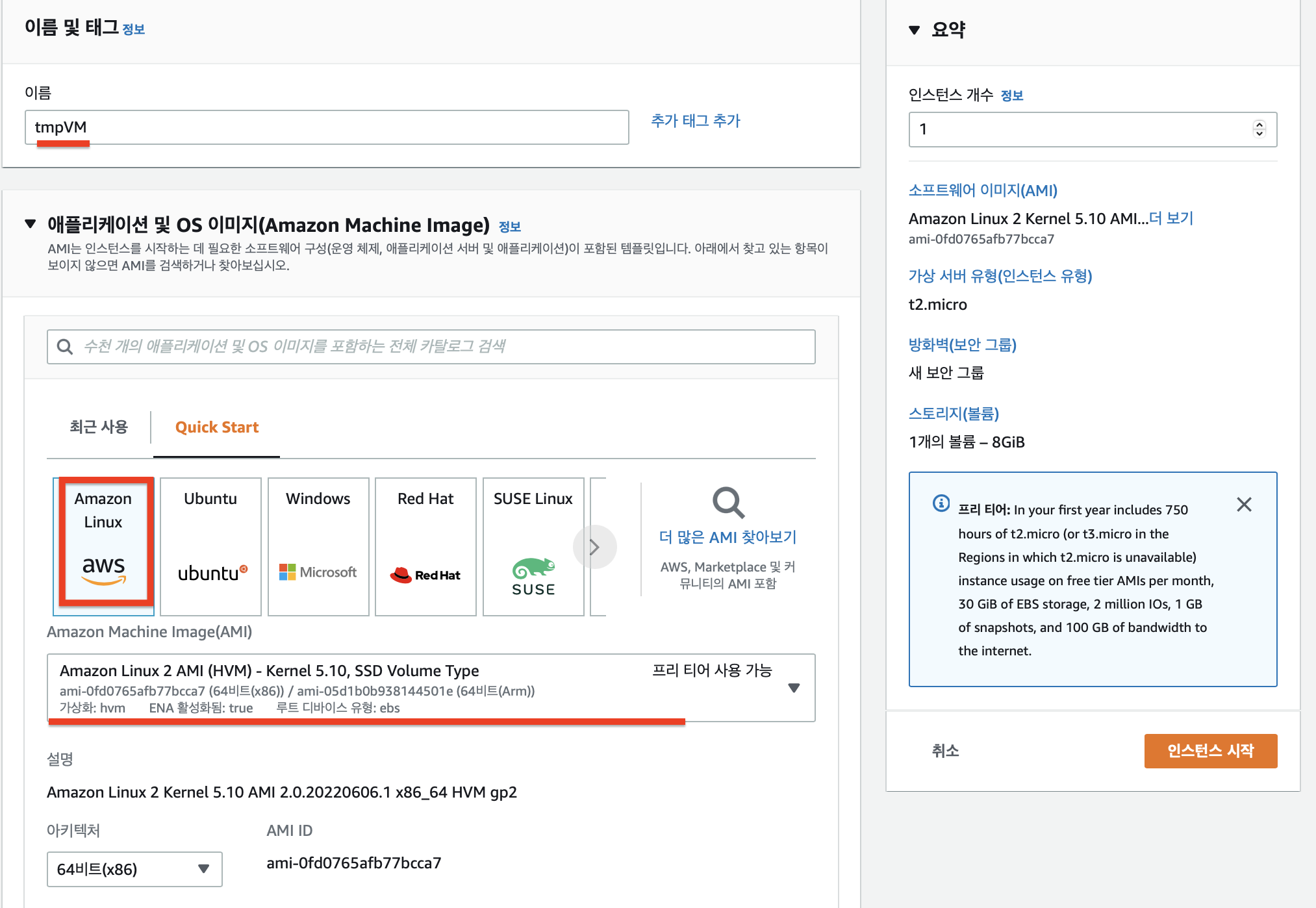Image resolution: width=1316 pixels, height=908 pixels.
Task: Choose the Ubuntu AMI tile
Action: (210, 546)
